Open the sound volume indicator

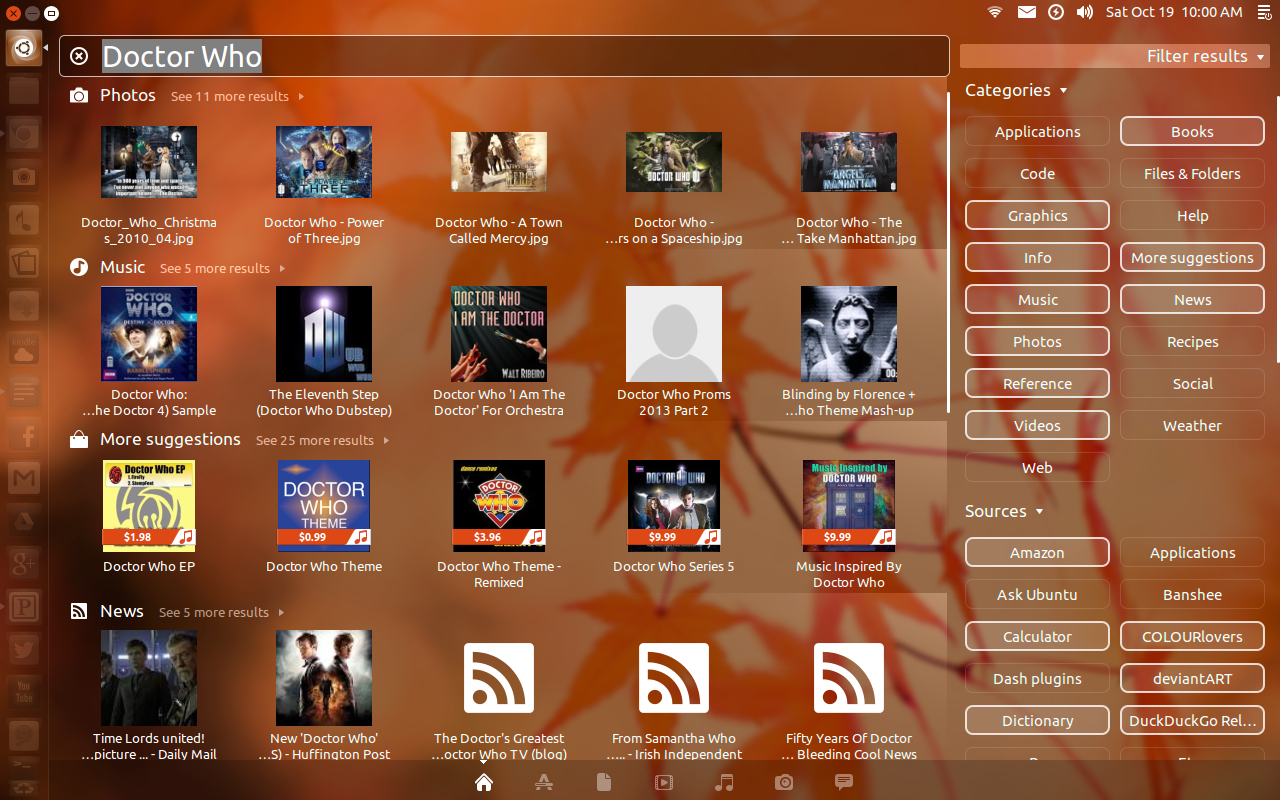pyautogui.click(x=1085, y=12)
